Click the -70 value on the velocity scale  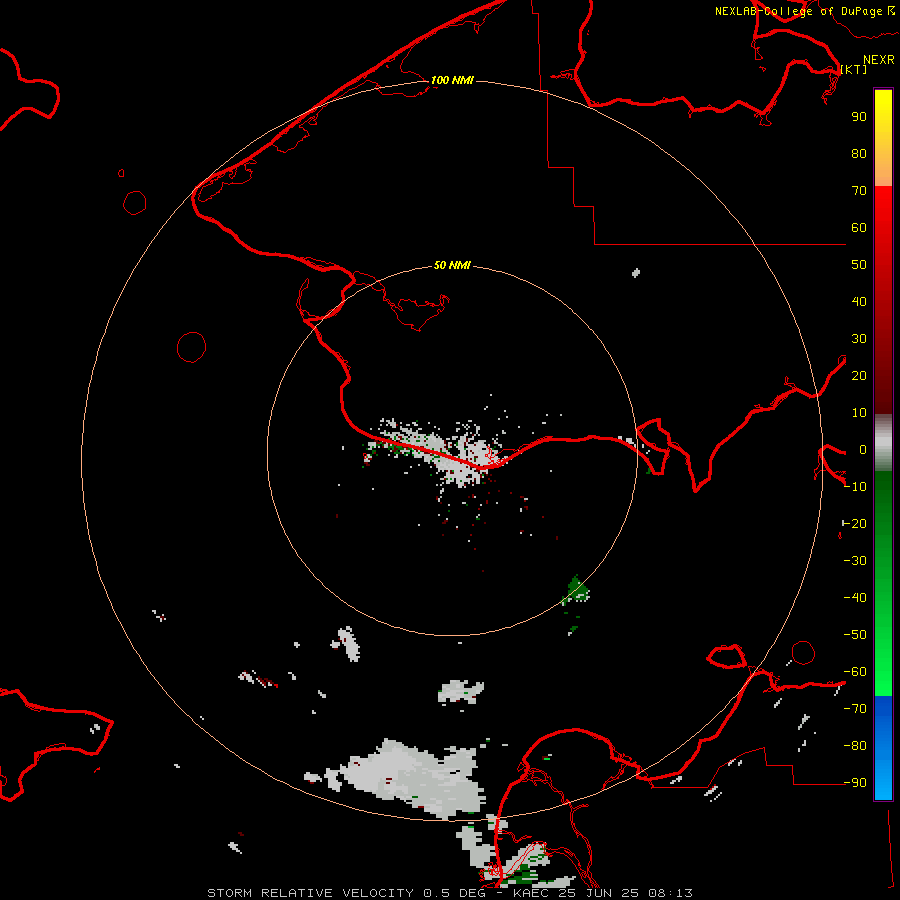(855, 709)
